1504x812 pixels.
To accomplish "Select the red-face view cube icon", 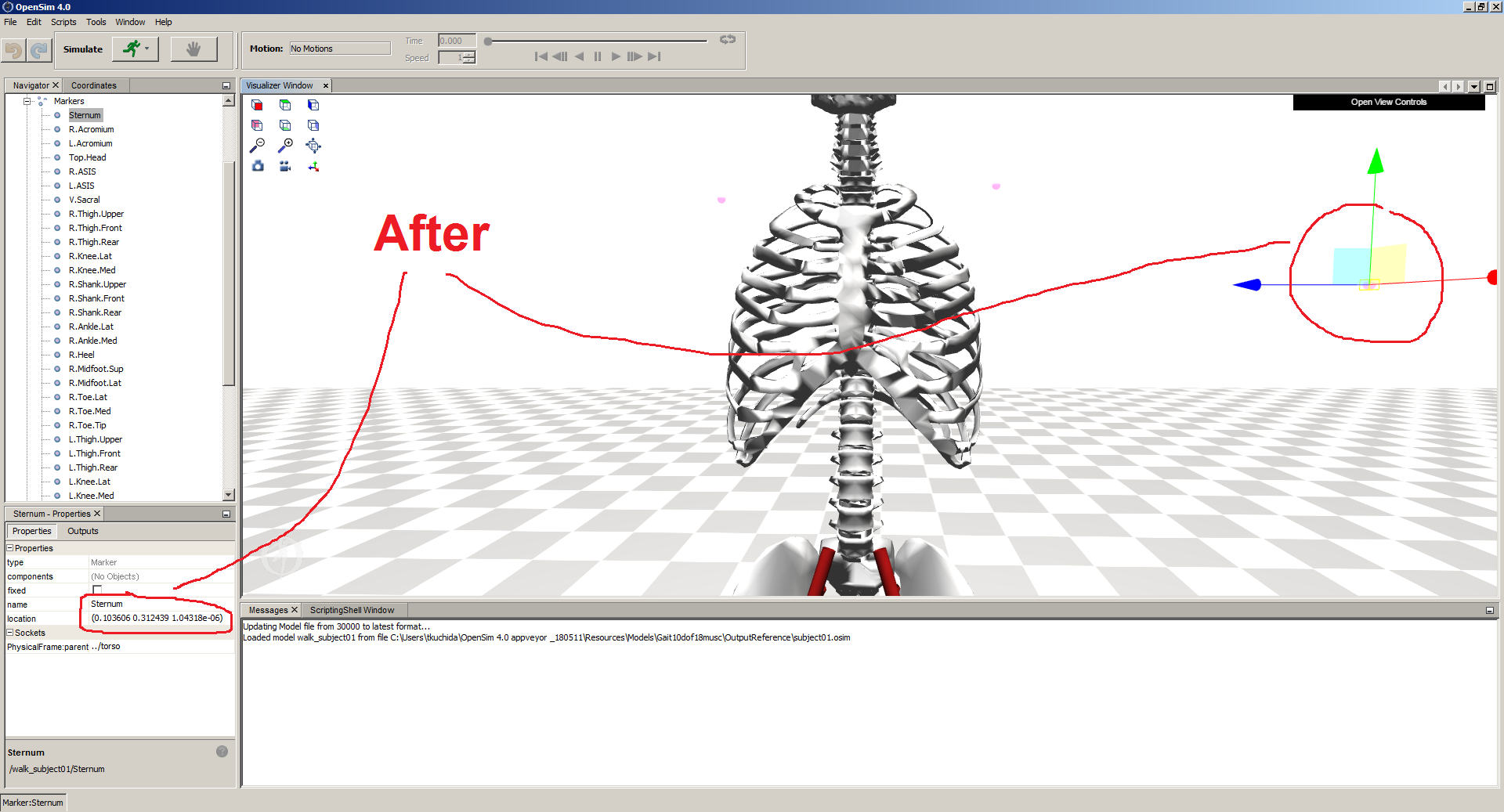I will tap(257, 104).
